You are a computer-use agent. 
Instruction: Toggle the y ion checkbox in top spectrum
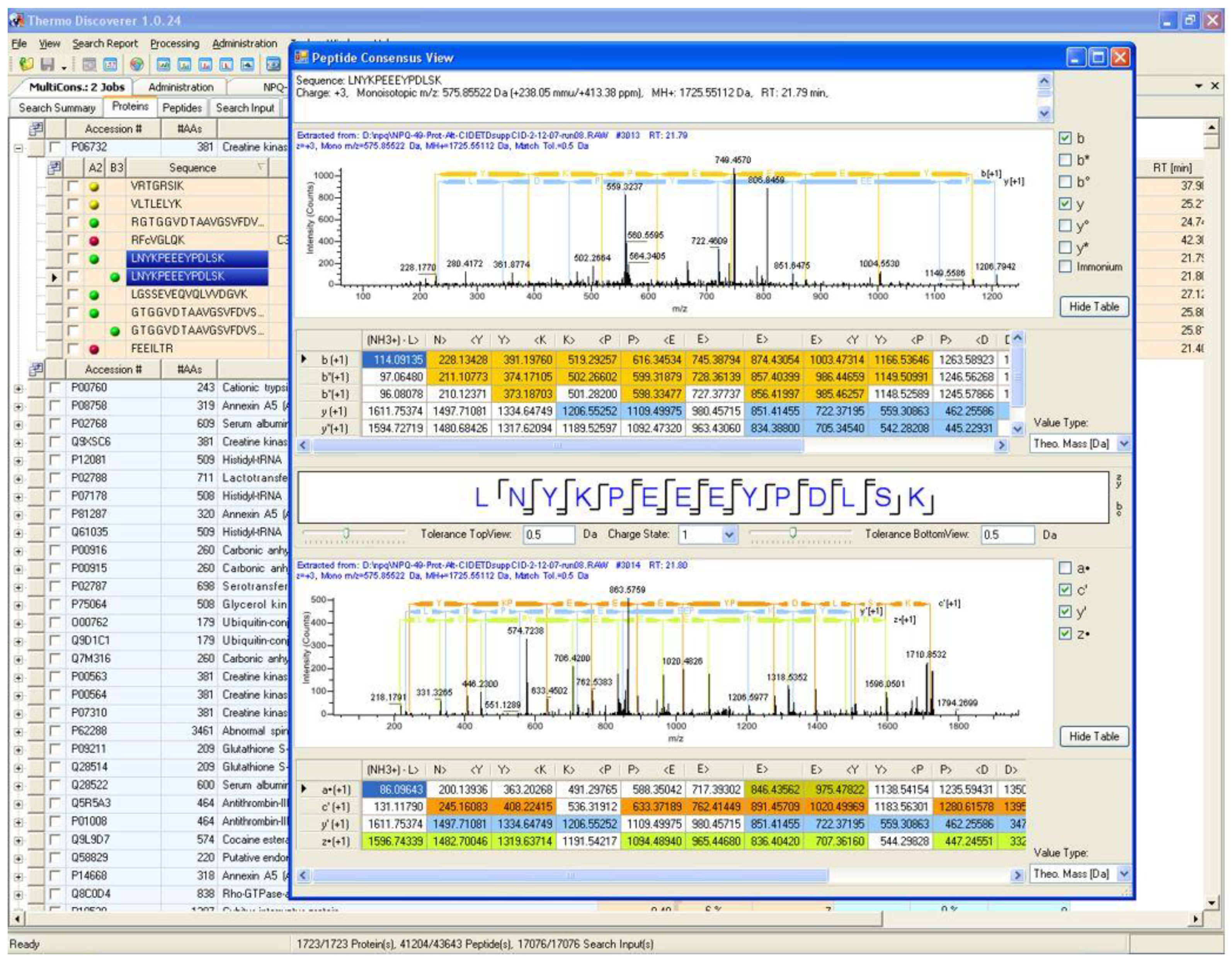pos(1064,204)
